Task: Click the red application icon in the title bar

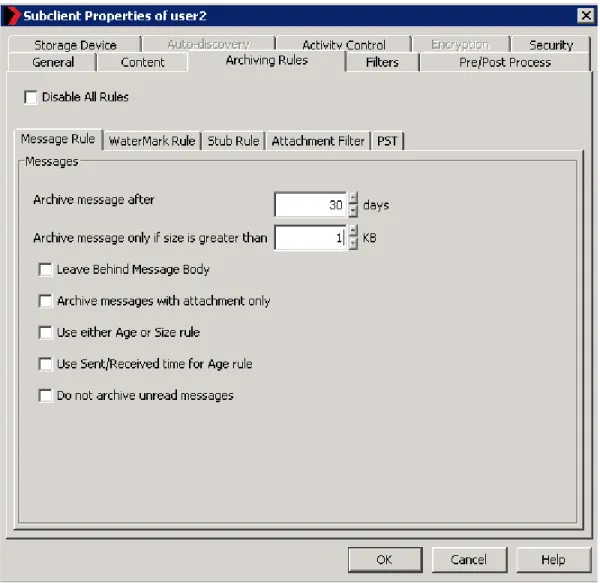Action: coord(12,16)
